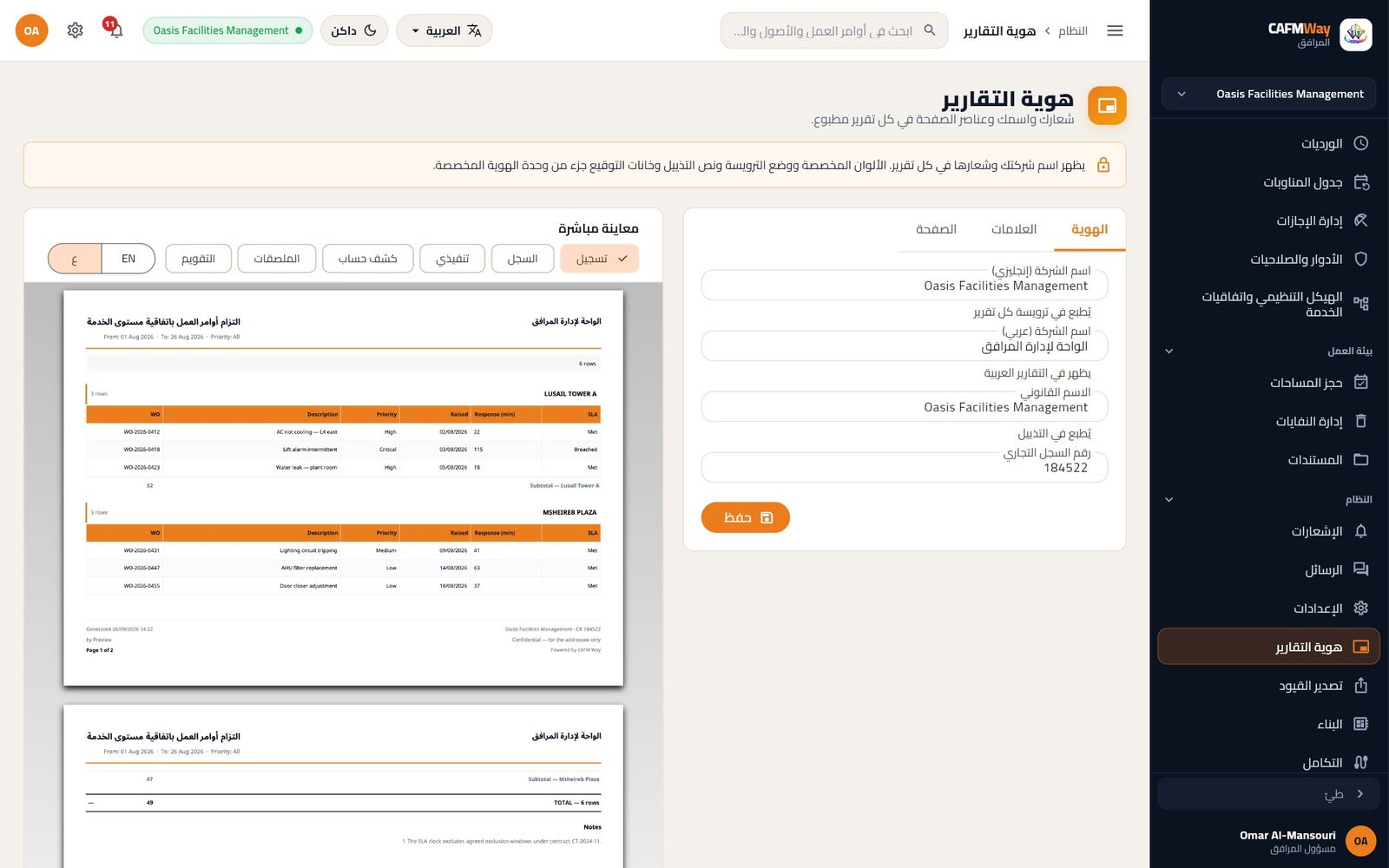Viewport: 1389px width, 868px height.
Task: Switch to الصفحة tab
Action: point(936,229)
